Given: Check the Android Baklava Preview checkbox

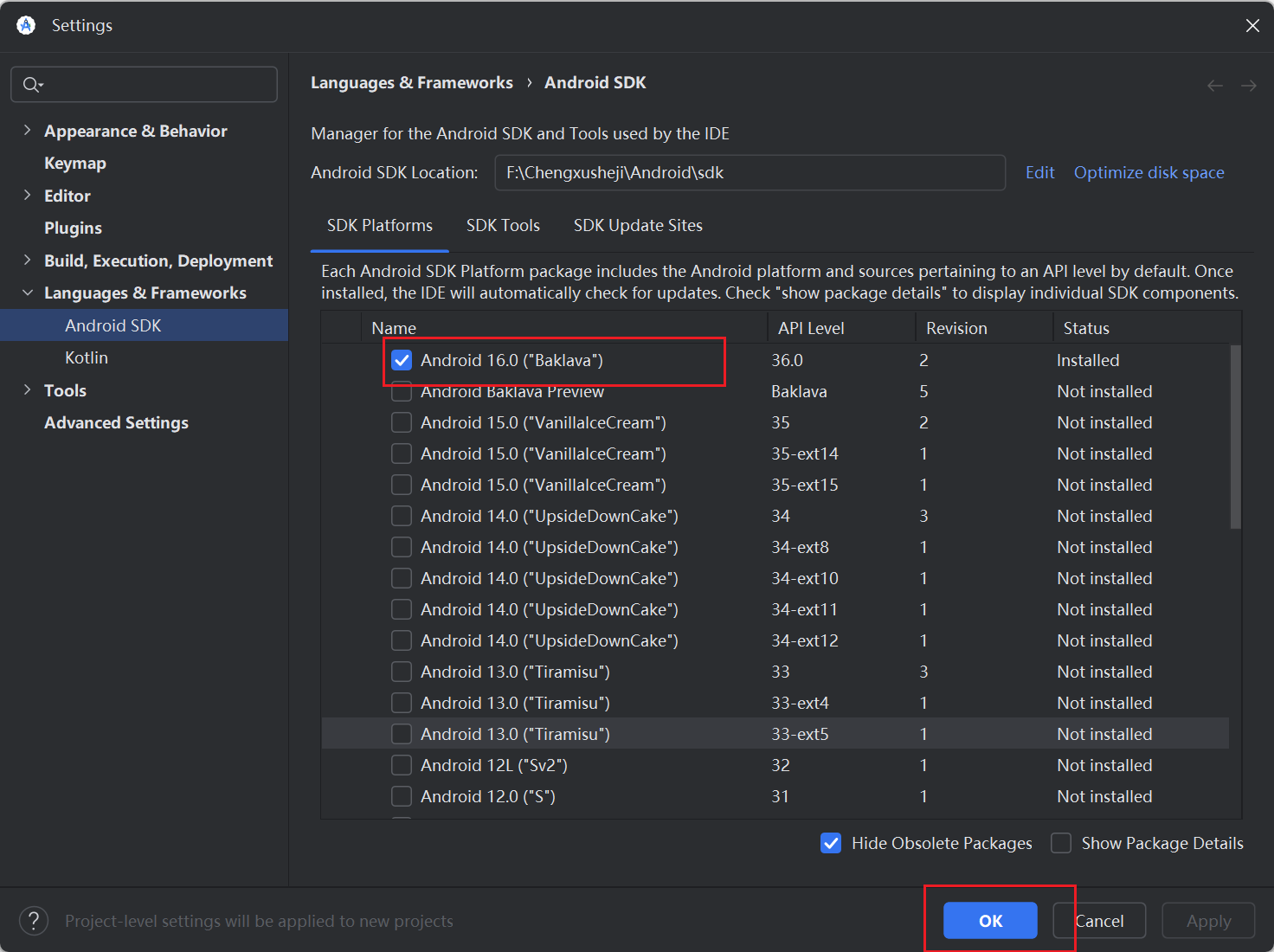Looking at the screenshot, I should coord(402,391).
